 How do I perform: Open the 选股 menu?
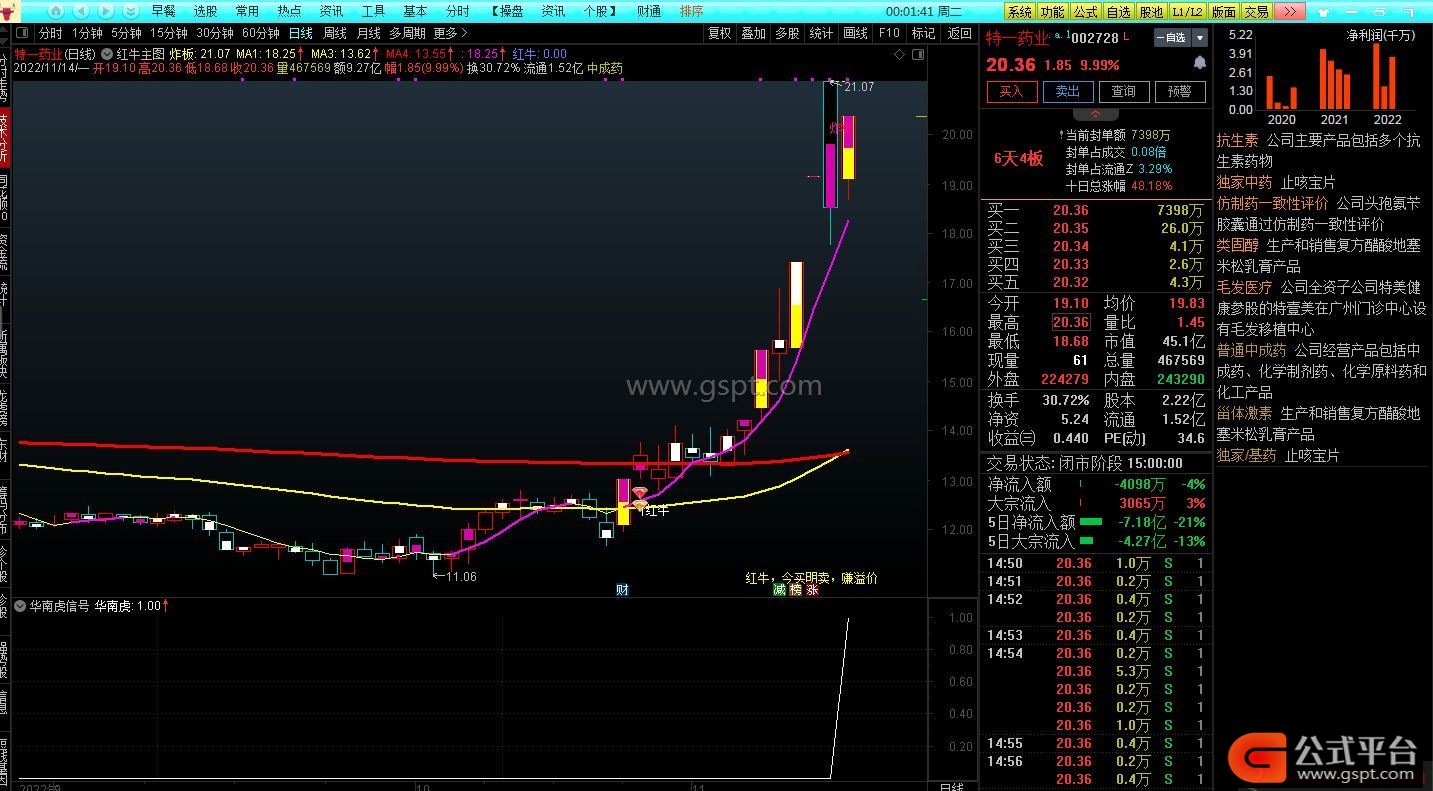pyautogui.click(x=205, y=11)
